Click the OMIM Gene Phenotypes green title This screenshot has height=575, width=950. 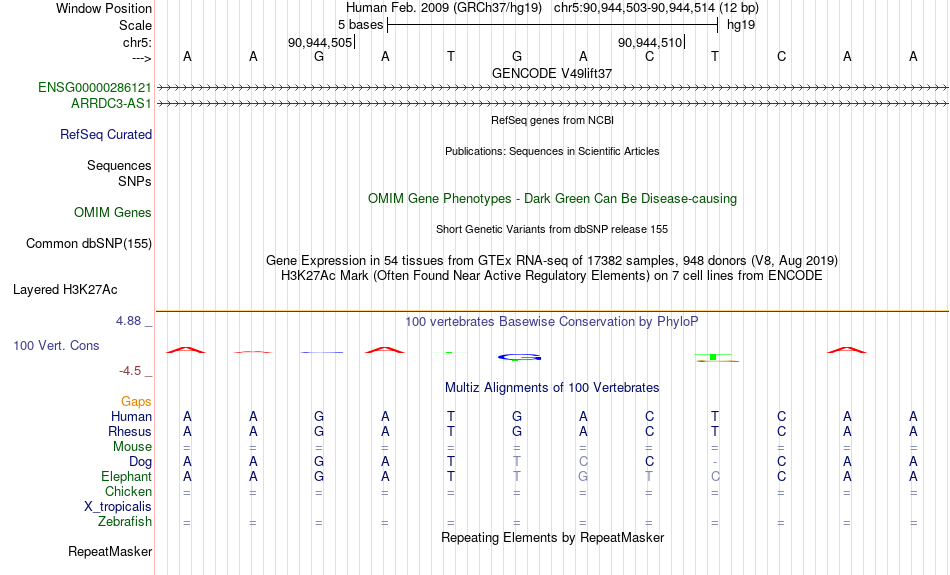pyautogui.click(x=553, y=199)
